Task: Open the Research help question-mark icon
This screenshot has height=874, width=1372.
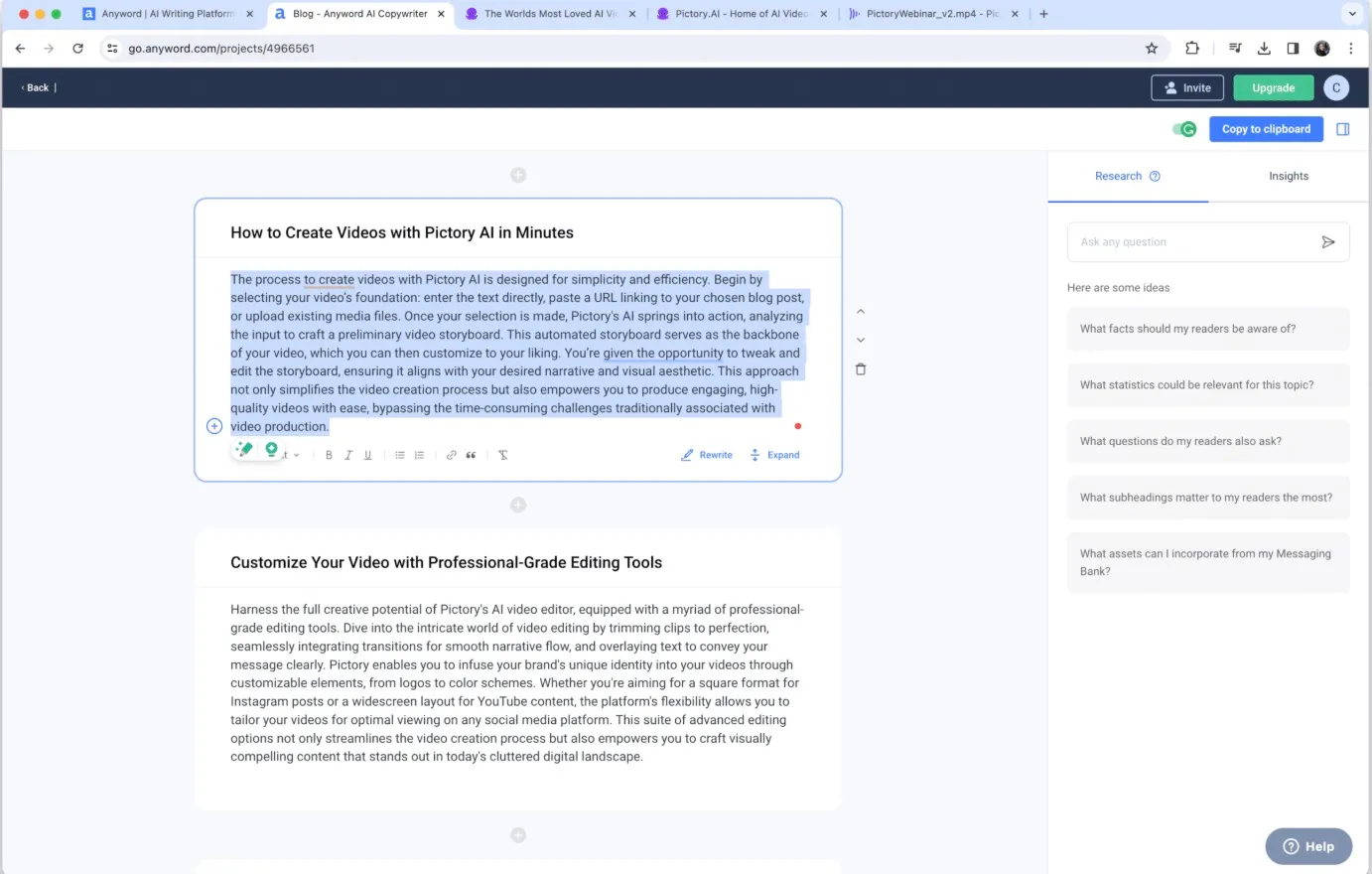Action: pos(1155,176)
